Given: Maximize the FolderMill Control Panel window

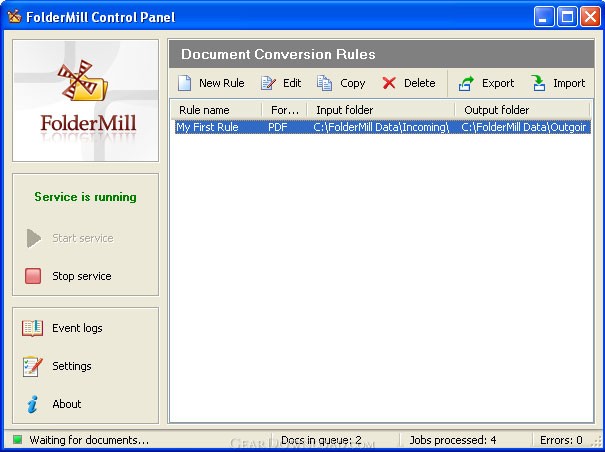Looking at the screenshot, I should [x=567, y=17].
